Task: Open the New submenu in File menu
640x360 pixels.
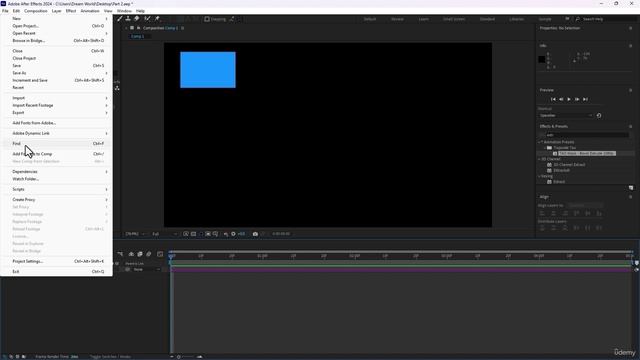Action: click(56, 19)
